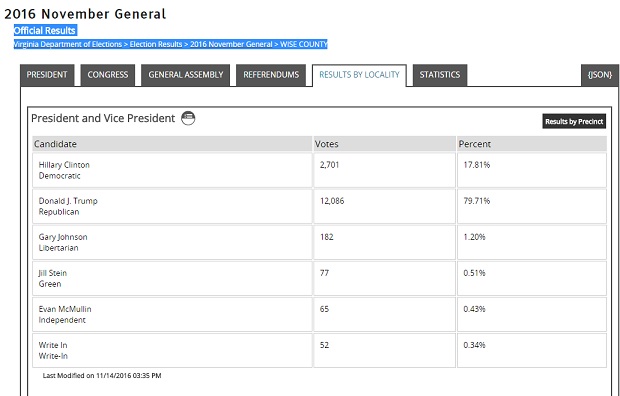Viewport: 620px width, 396px height.
Task: Click the Results by Precinct button
Action: pyautogui.click(x=574, y=121)
